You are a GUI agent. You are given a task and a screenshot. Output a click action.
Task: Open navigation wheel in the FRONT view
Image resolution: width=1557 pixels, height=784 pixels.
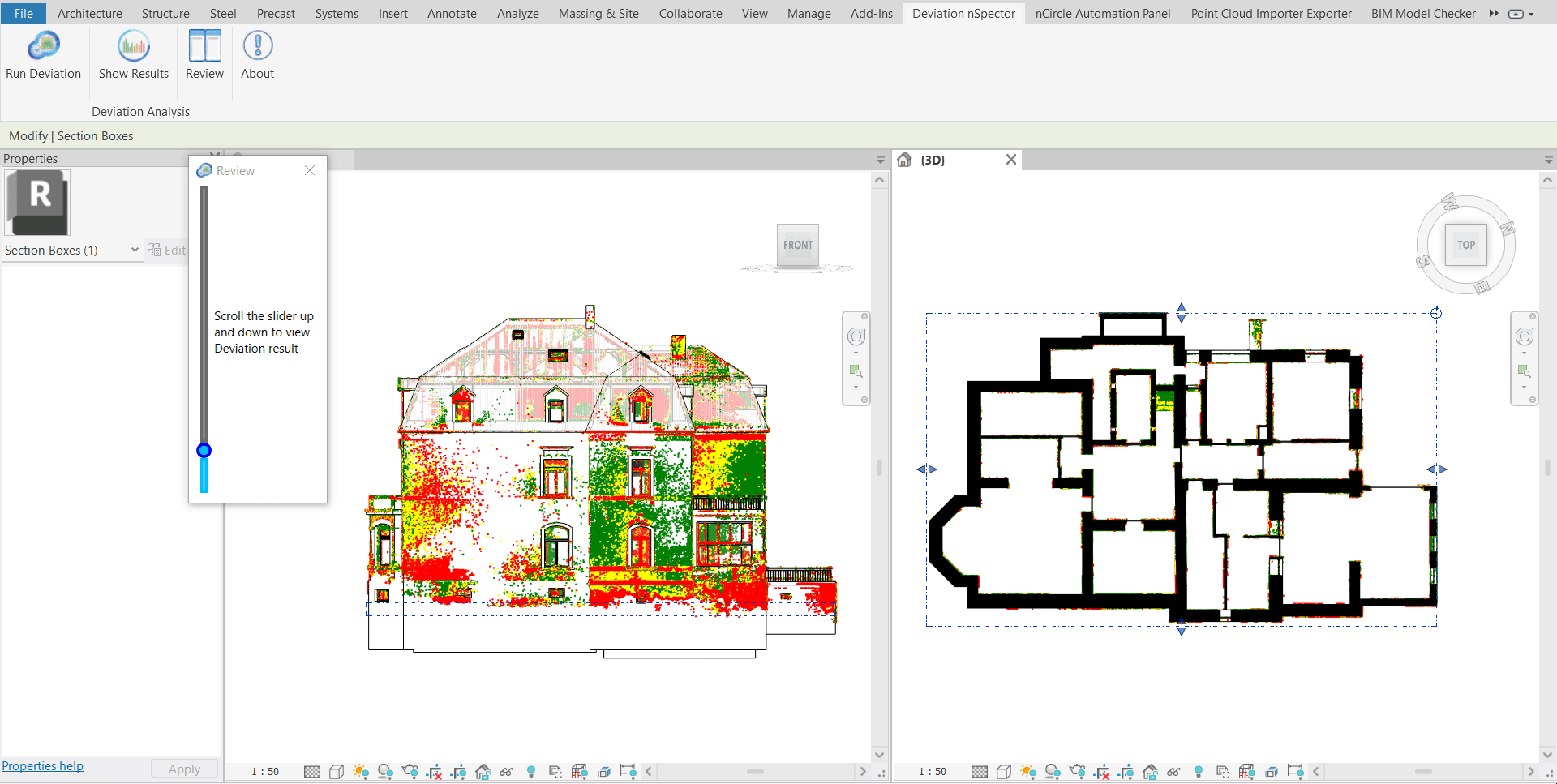pyautogui.click(x=856, y=336)
